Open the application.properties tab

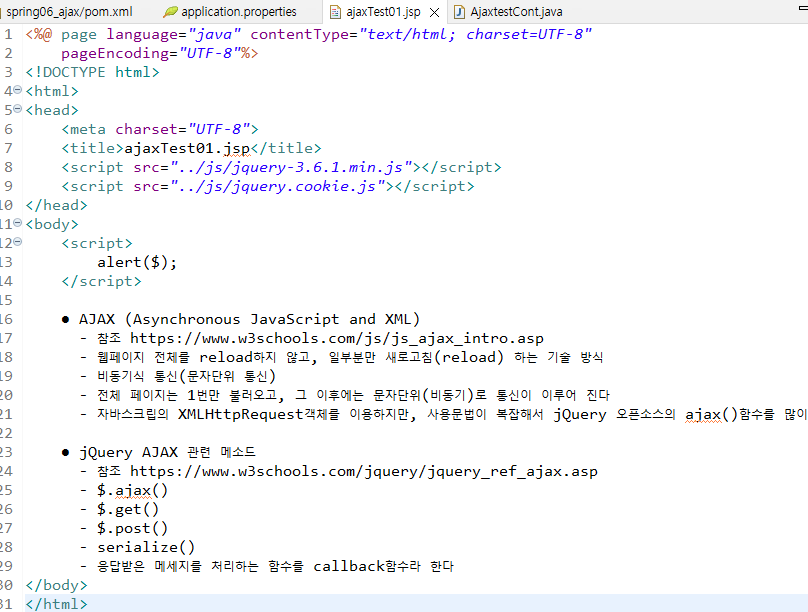click(239, 11)
